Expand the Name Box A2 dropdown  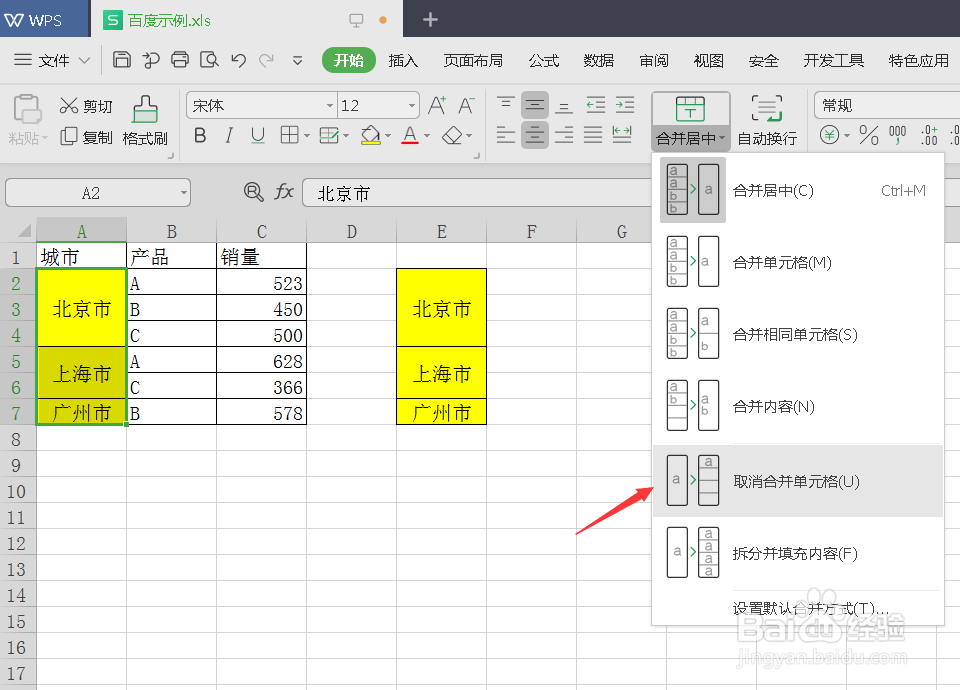(183, 193)
